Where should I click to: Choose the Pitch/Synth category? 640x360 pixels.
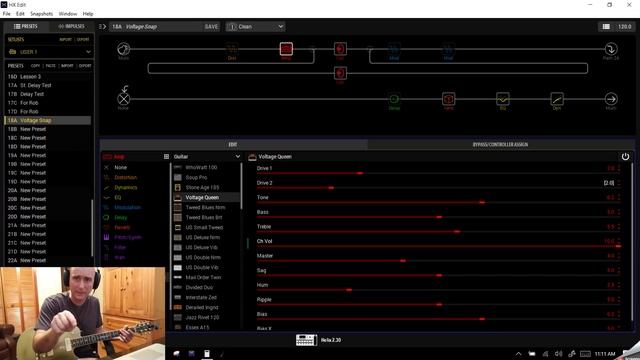(x=128, y=237)
